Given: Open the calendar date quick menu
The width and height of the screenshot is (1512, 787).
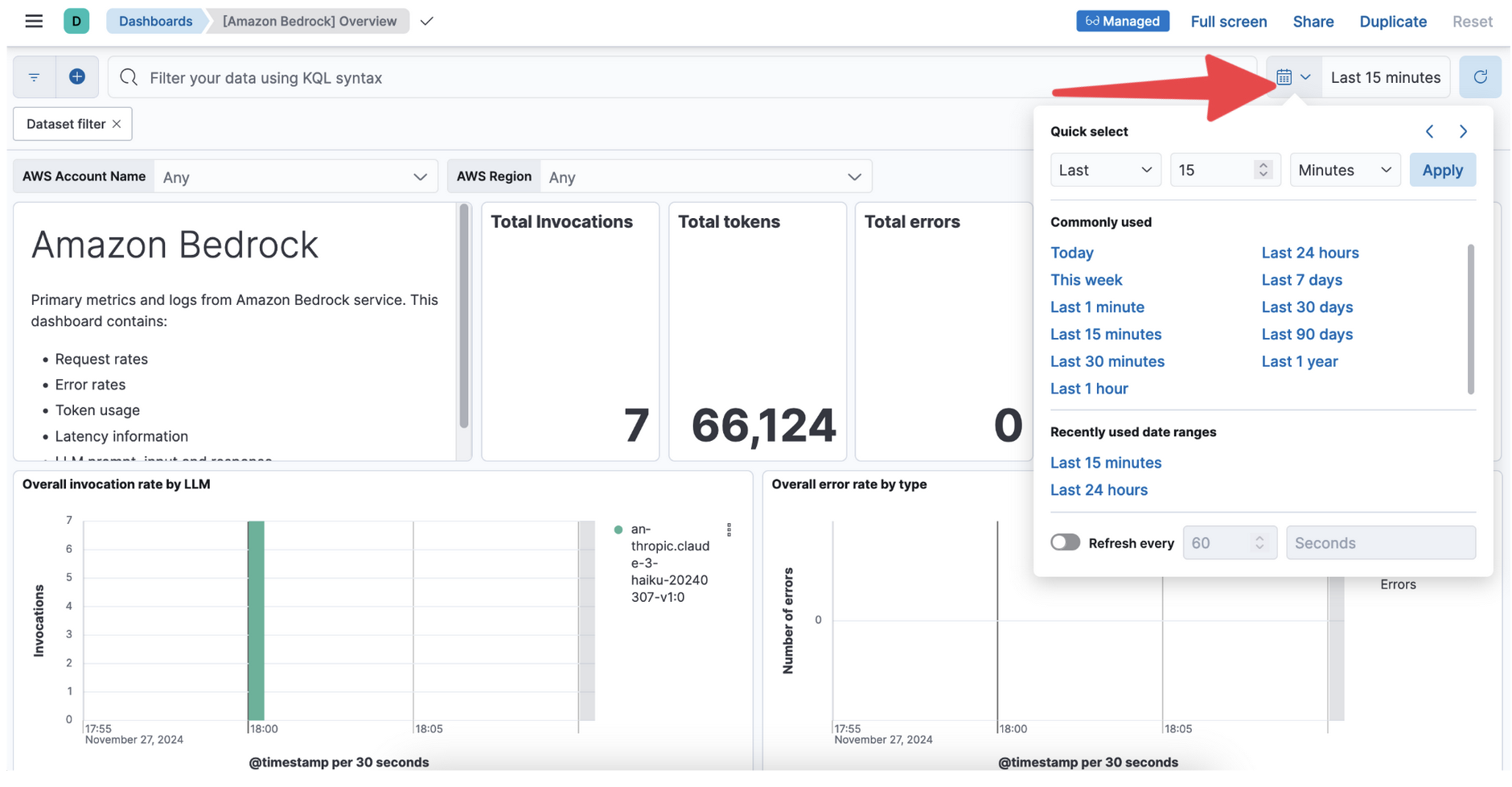Looking at the screenshot, I should (1294, 77).
